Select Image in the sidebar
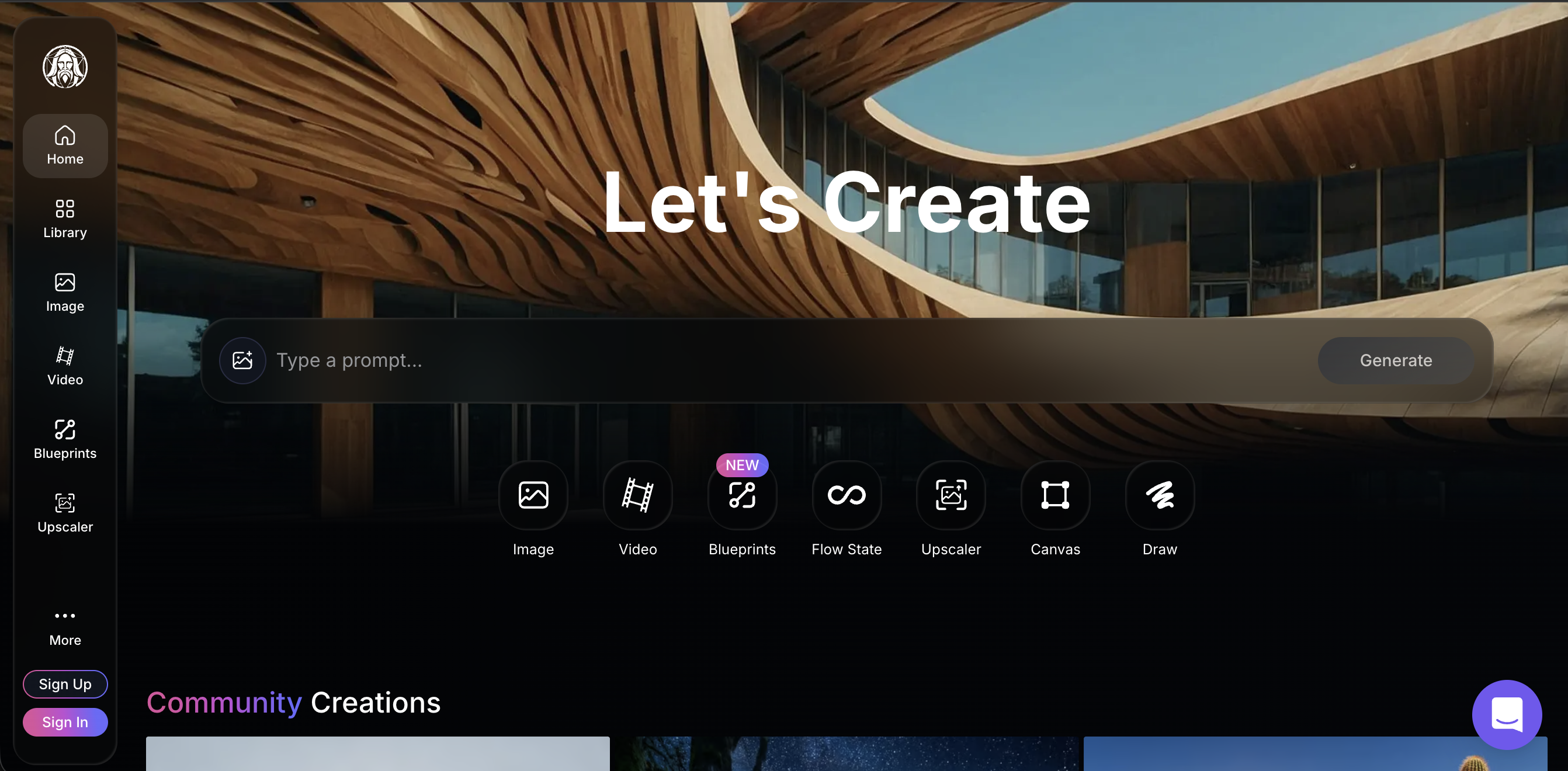Screen dimensions: 1568x771 (x=65, y=293)
